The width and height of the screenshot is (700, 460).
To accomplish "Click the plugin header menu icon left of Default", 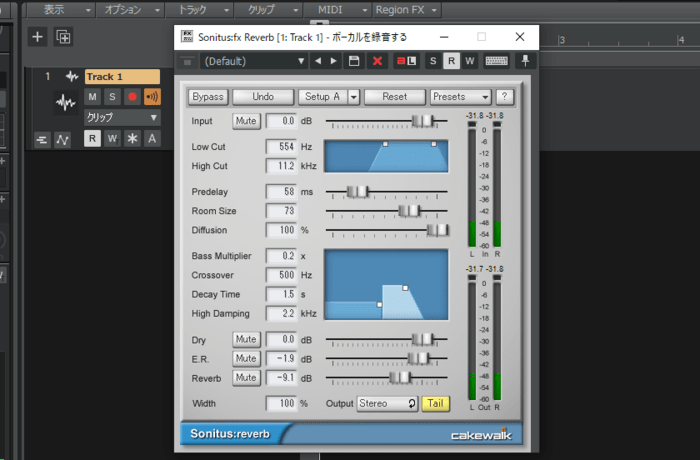I will tap(188, 62).
